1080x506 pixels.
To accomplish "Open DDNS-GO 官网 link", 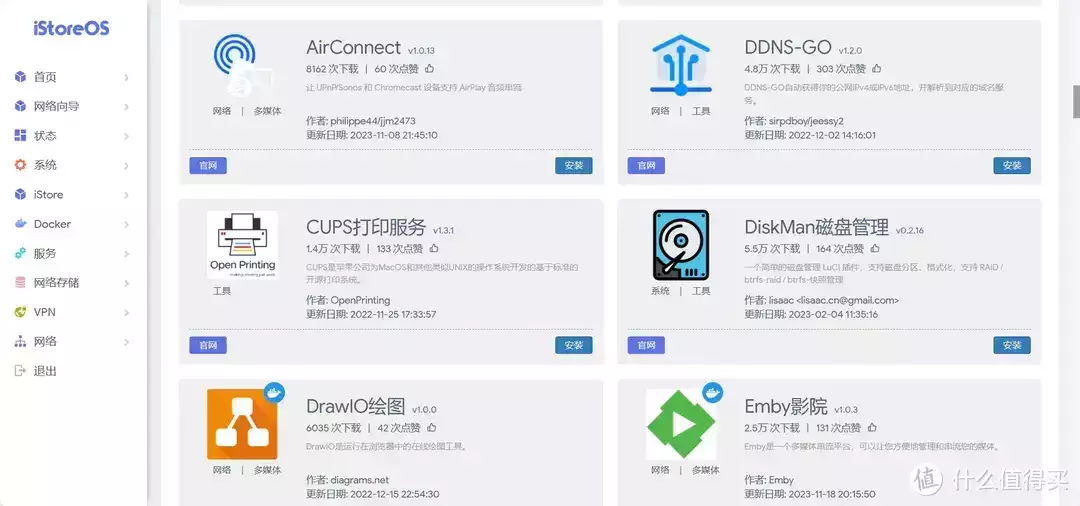I will click(x=646, y=165).
